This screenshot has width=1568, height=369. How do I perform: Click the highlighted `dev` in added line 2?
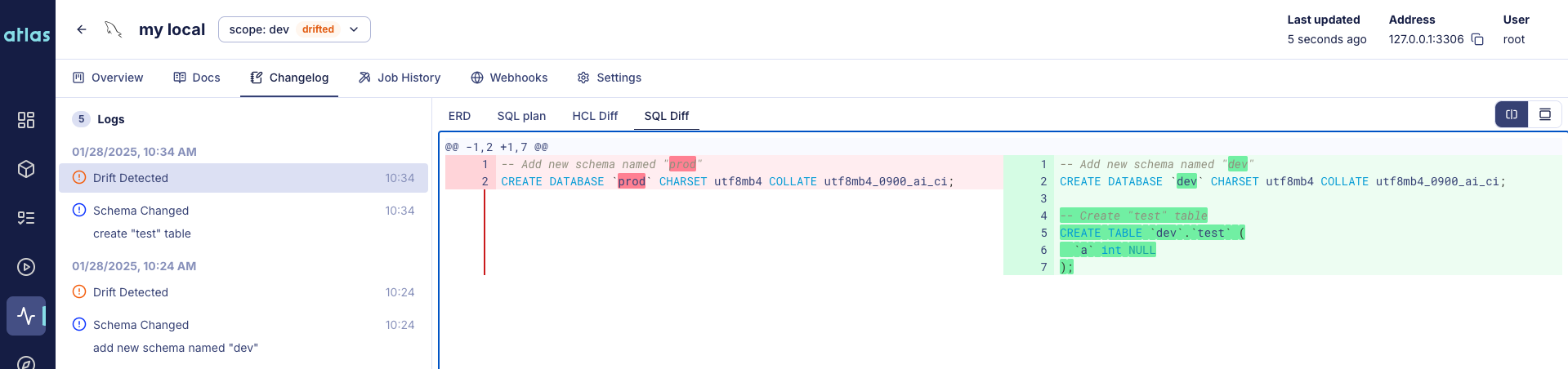(1186, 181)
